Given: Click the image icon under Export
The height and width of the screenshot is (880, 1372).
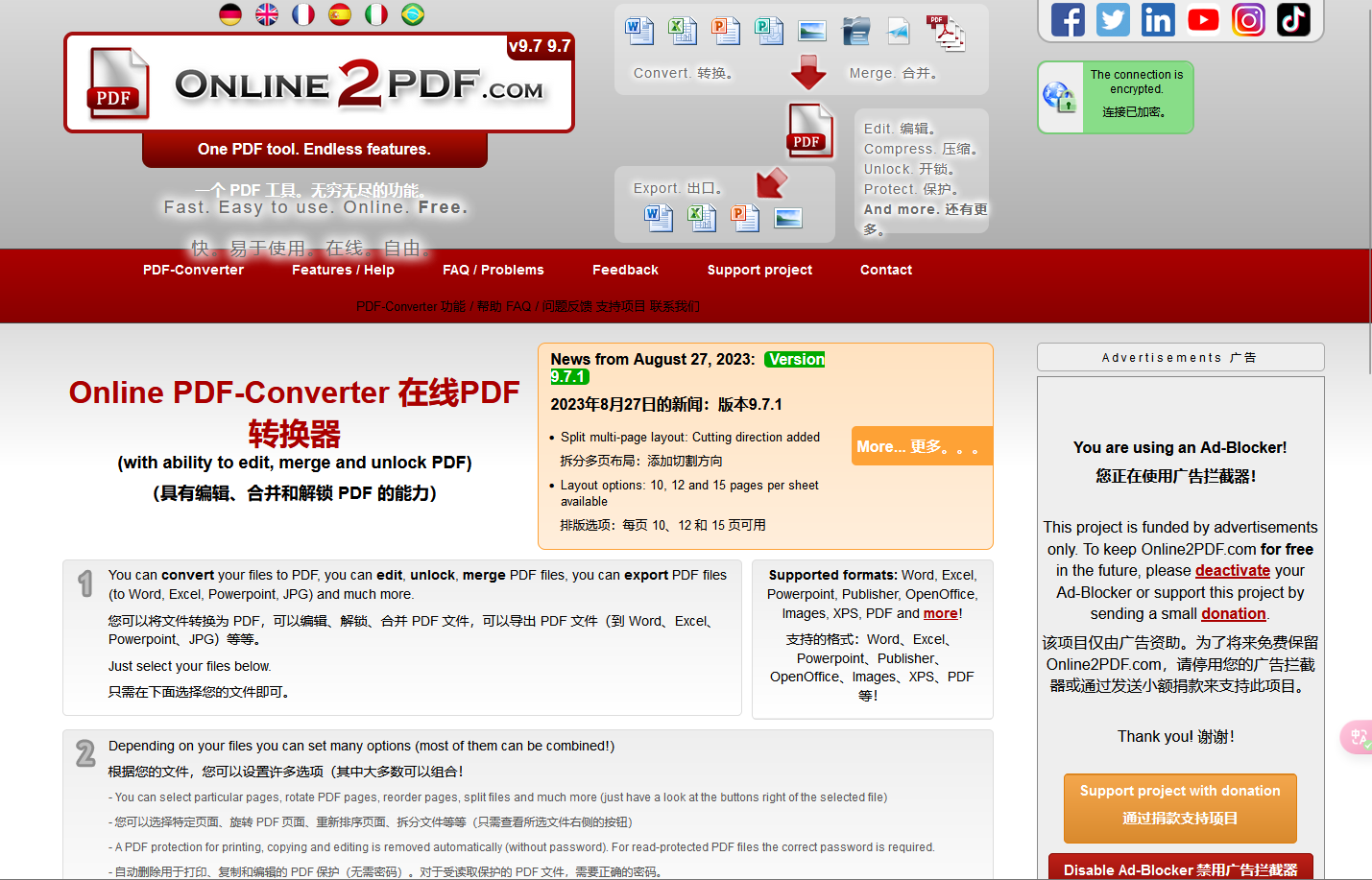Looking at the screenshot, I should (788, 218).
